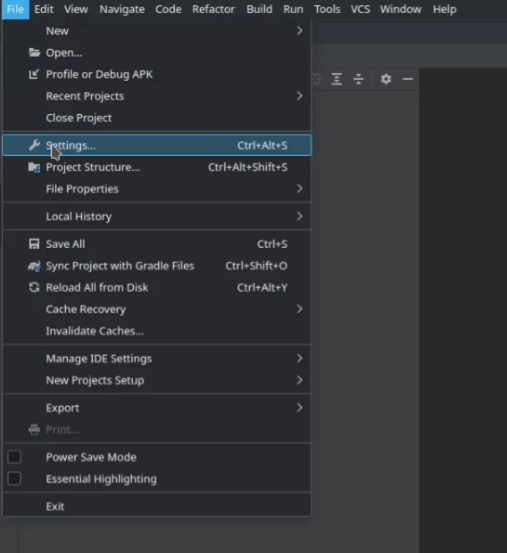Click the Reload All from Disk icon
The image size is (507, 553).
(x=34, y=287)
